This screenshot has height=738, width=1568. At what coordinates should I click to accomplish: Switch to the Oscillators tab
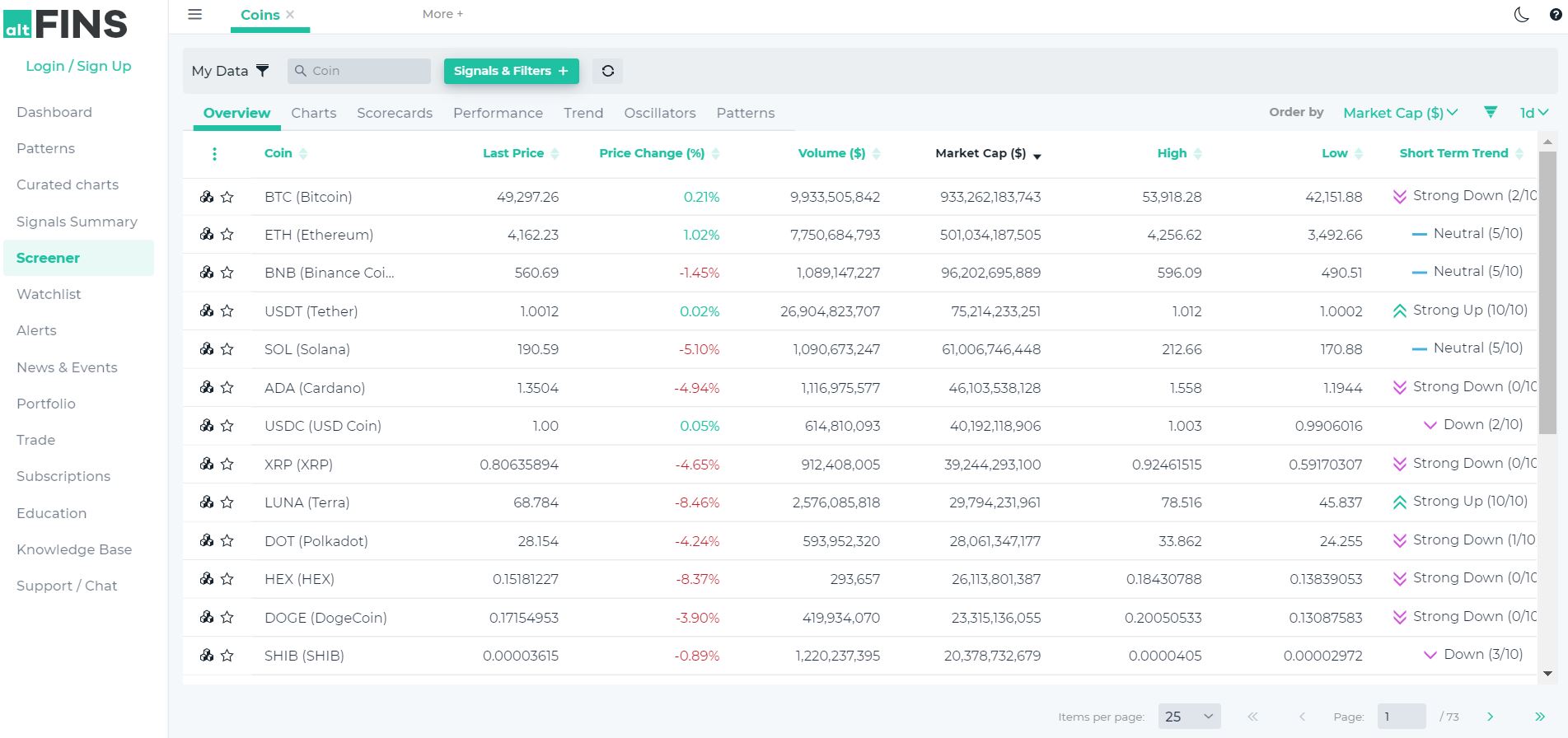pyautogui.click(x=660, y=113)
